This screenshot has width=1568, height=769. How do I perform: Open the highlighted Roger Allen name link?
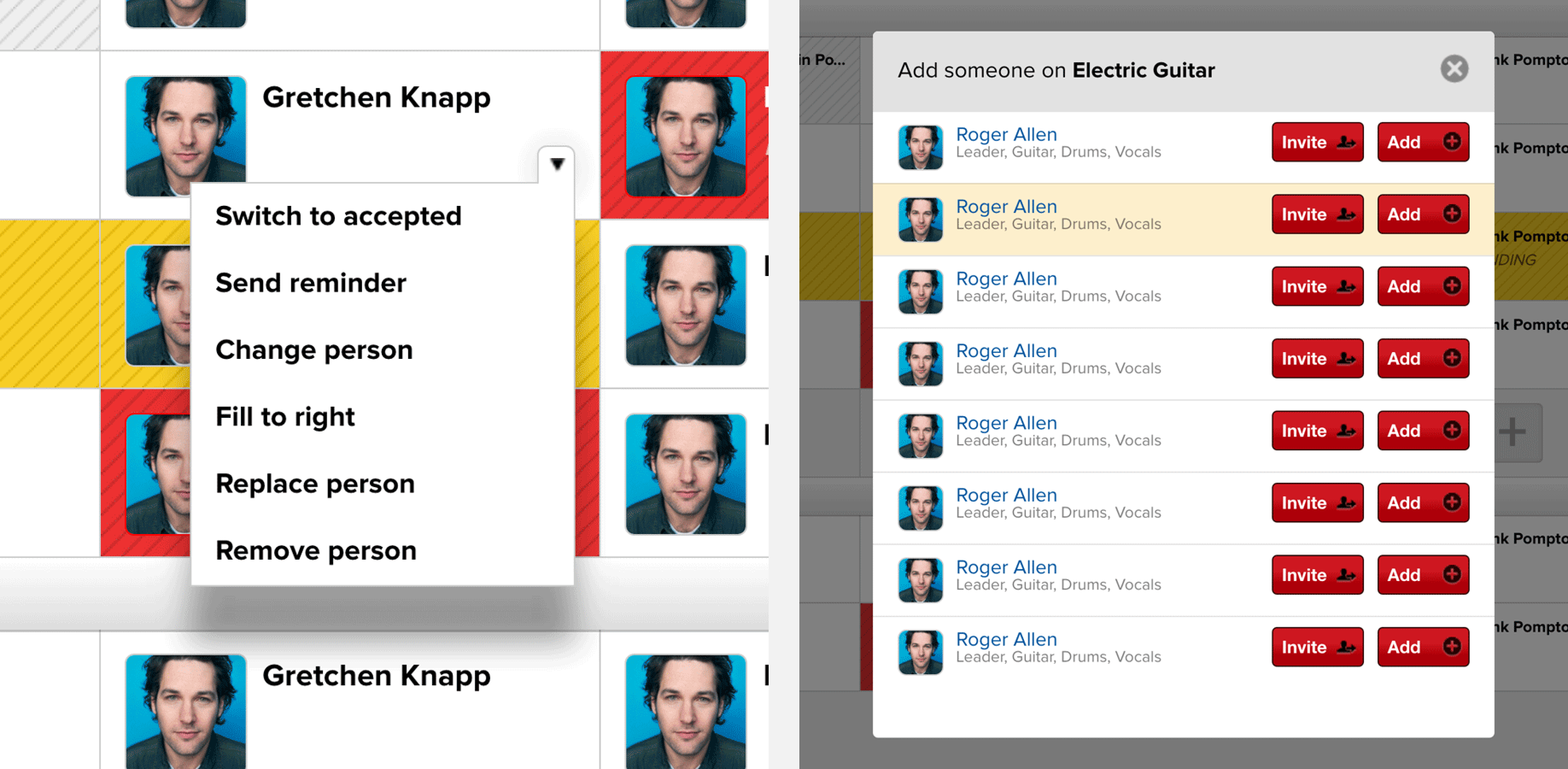click(1006, 206)
